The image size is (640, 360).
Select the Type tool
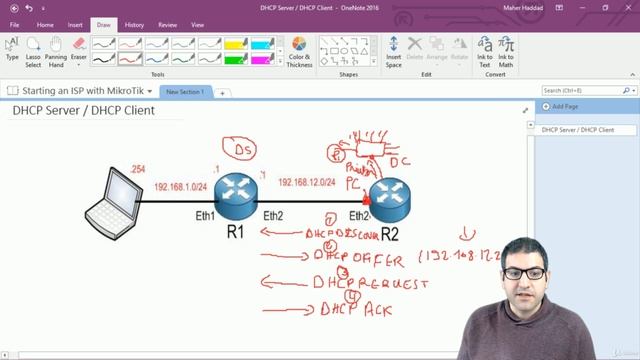click(x=12, y=49)
